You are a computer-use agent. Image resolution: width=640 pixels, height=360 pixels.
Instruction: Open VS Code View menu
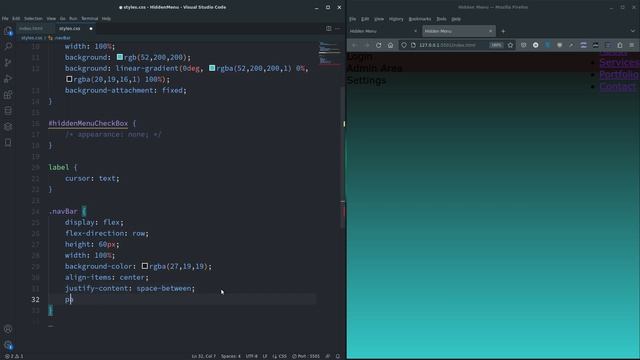click(x=51, y=18)
